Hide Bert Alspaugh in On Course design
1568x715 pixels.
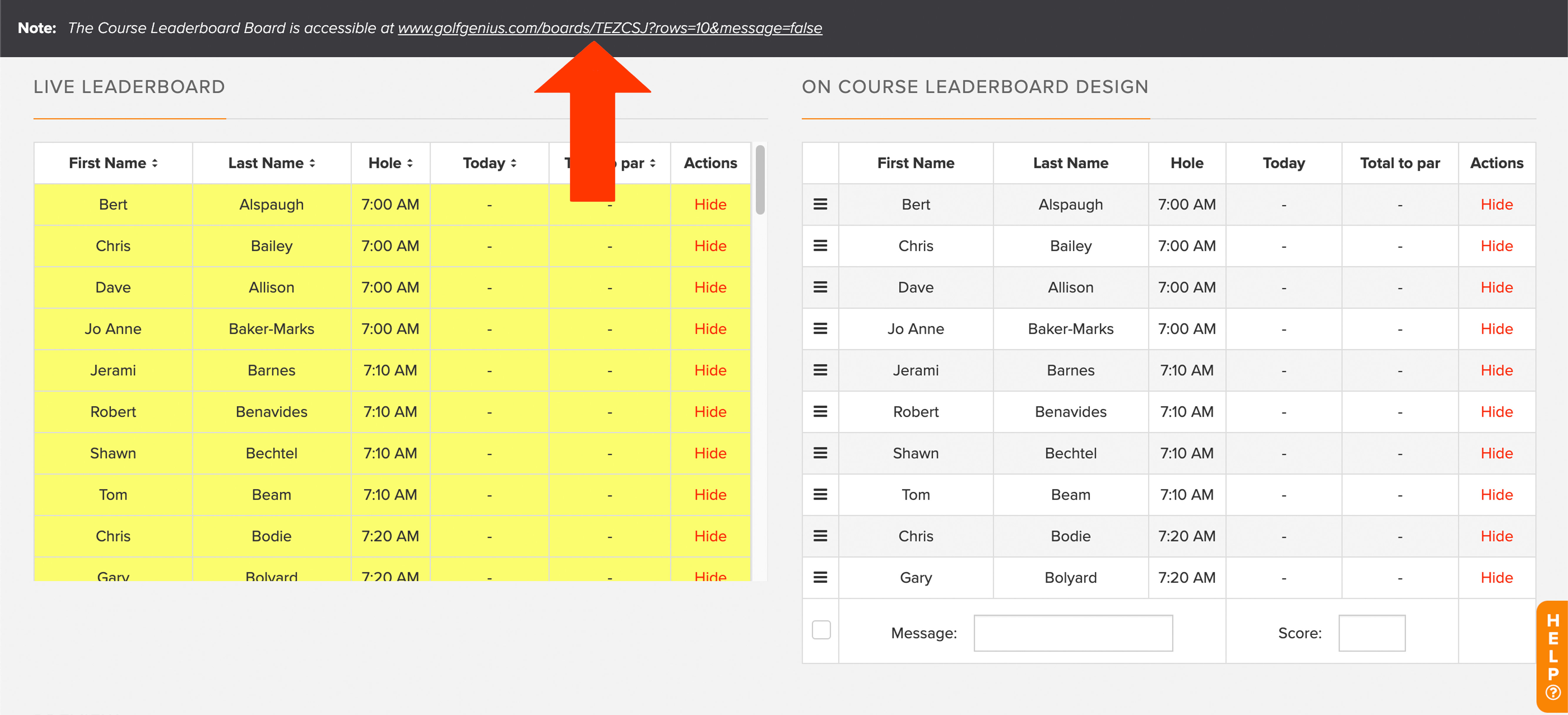coord(1497,204)
